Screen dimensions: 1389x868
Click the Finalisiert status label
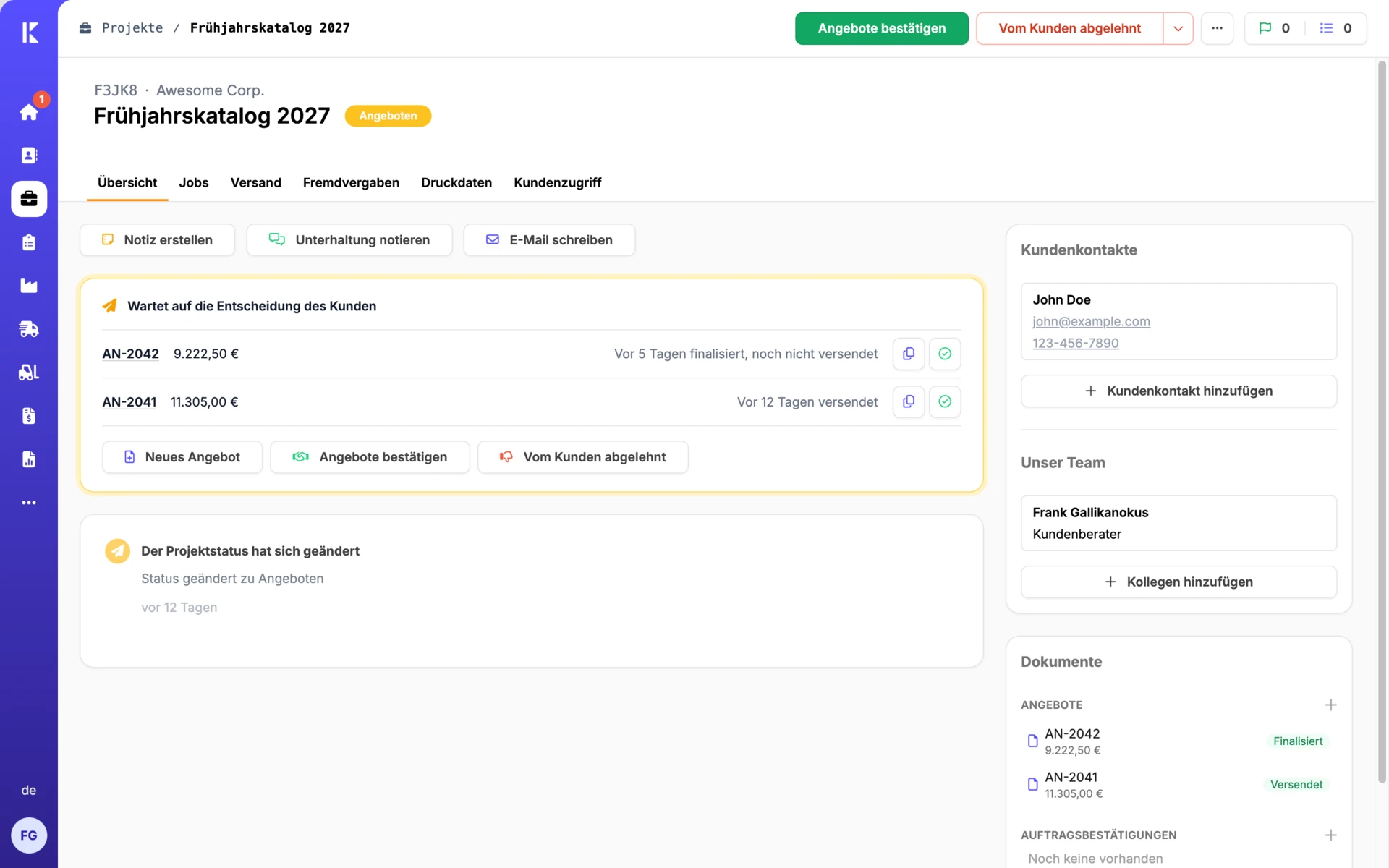(1298, 741)
